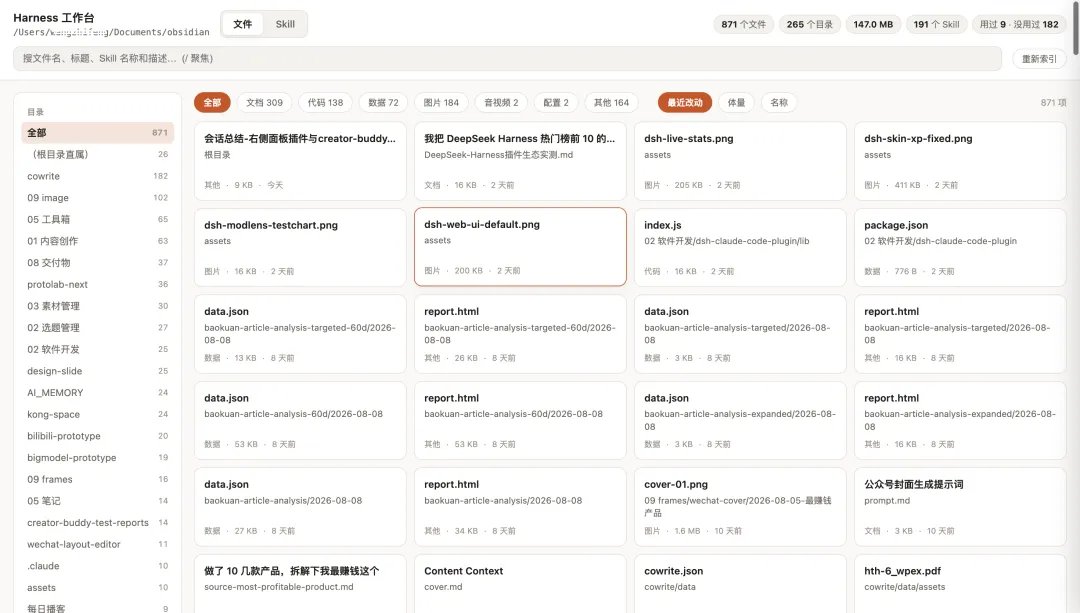Image resolution: width=1080 pixels, height=613 pixels.
Task: Open 03 素材管理 directory
Action: [x=97, y=306]
